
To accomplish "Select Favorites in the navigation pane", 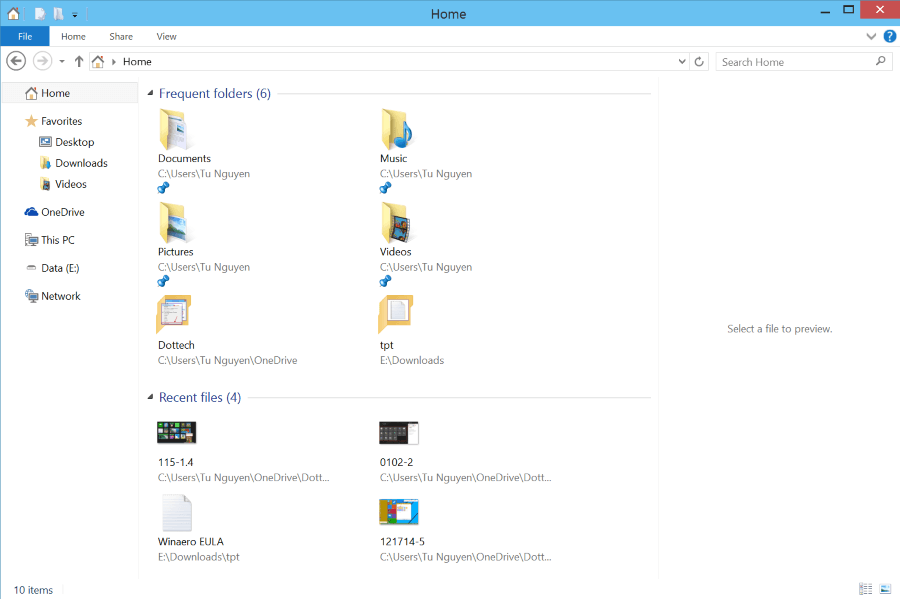I will point(61,121).
